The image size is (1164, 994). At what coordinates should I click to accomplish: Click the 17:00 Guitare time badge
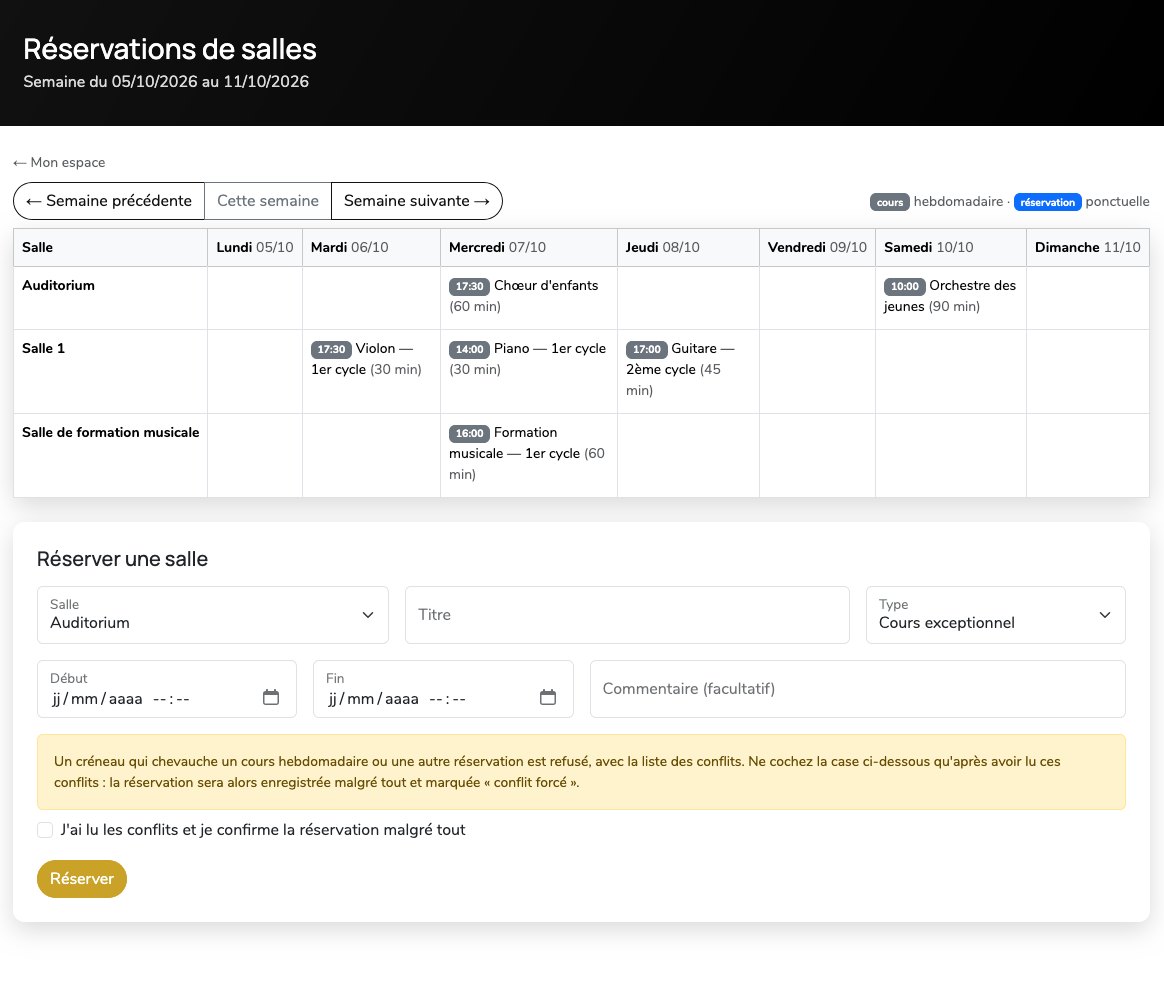647,350
